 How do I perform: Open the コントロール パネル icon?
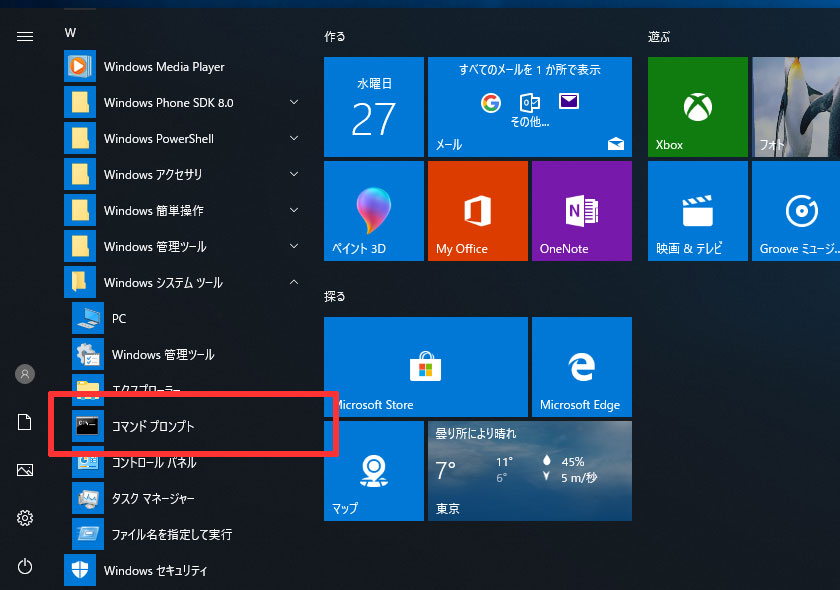click(x=88, y=462)
